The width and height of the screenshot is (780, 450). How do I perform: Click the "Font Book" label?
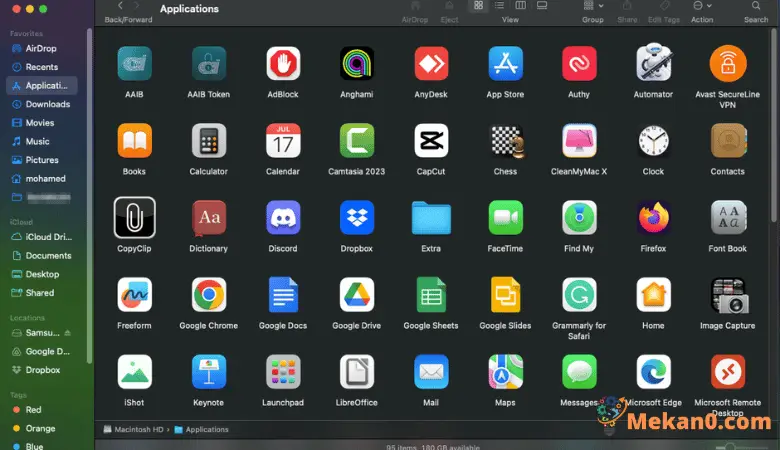[x=728, y=249]
